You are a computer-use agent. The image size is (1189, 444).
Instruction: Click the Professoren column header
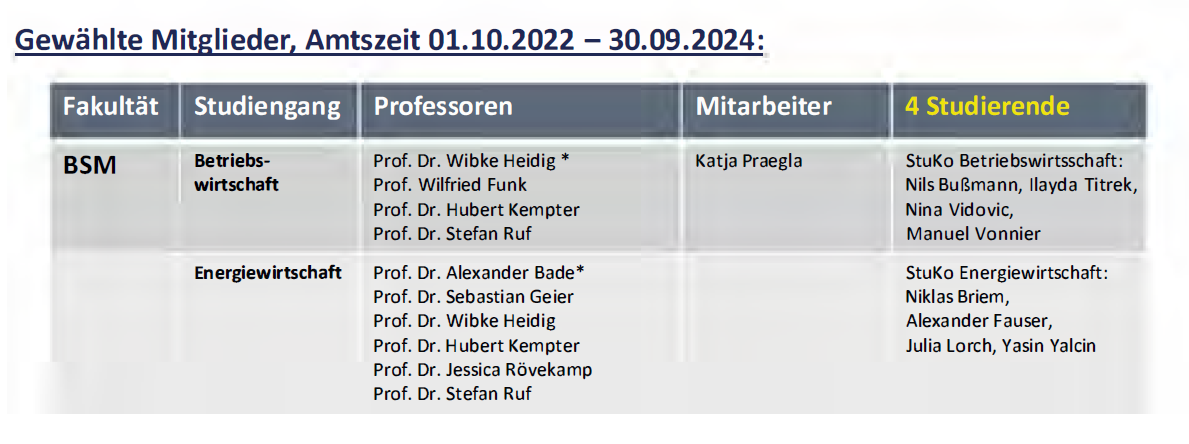click(x=443, y=106)
